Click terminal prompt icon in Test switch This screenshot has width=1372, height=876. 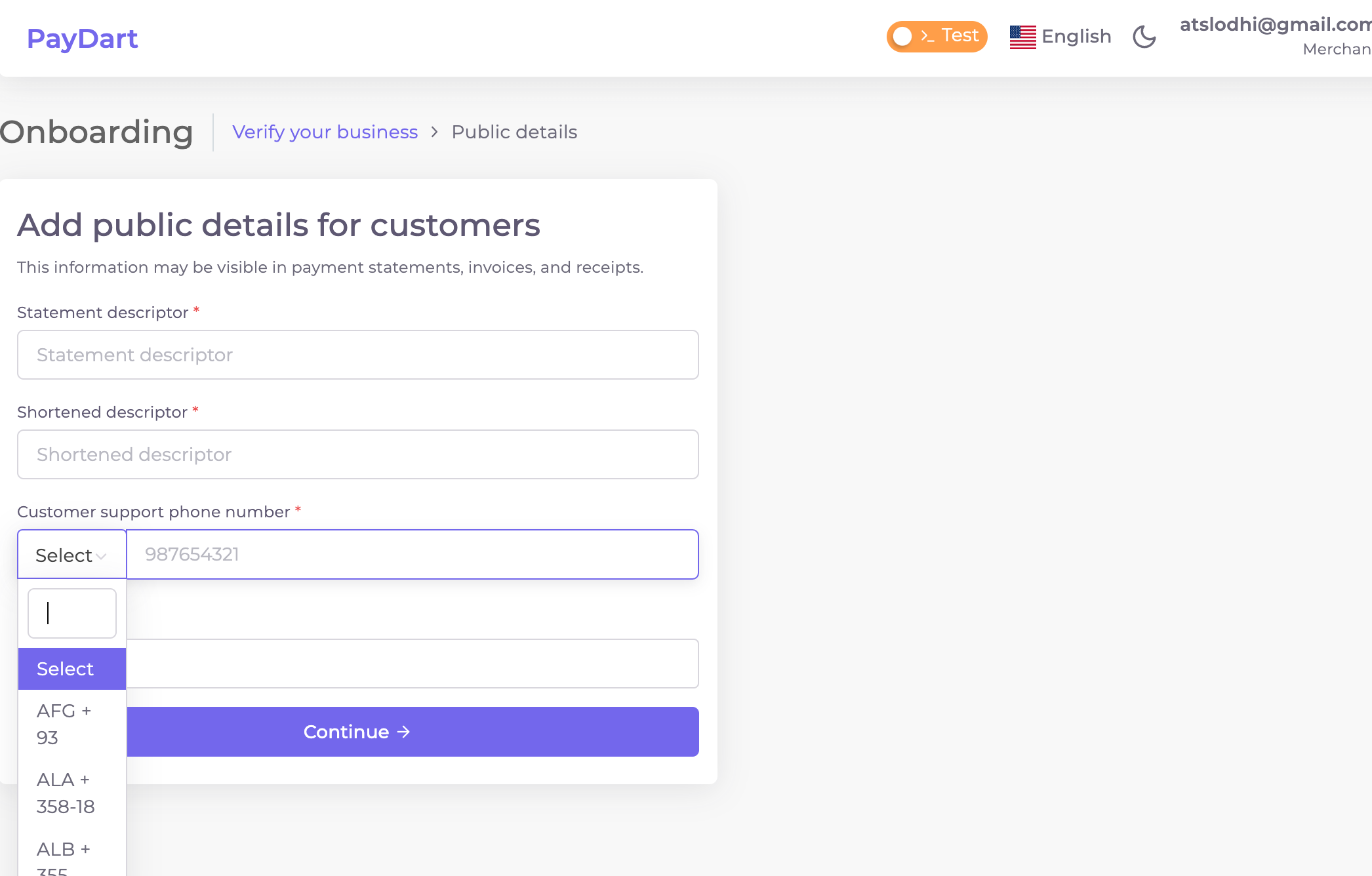(x=927, y=36)
